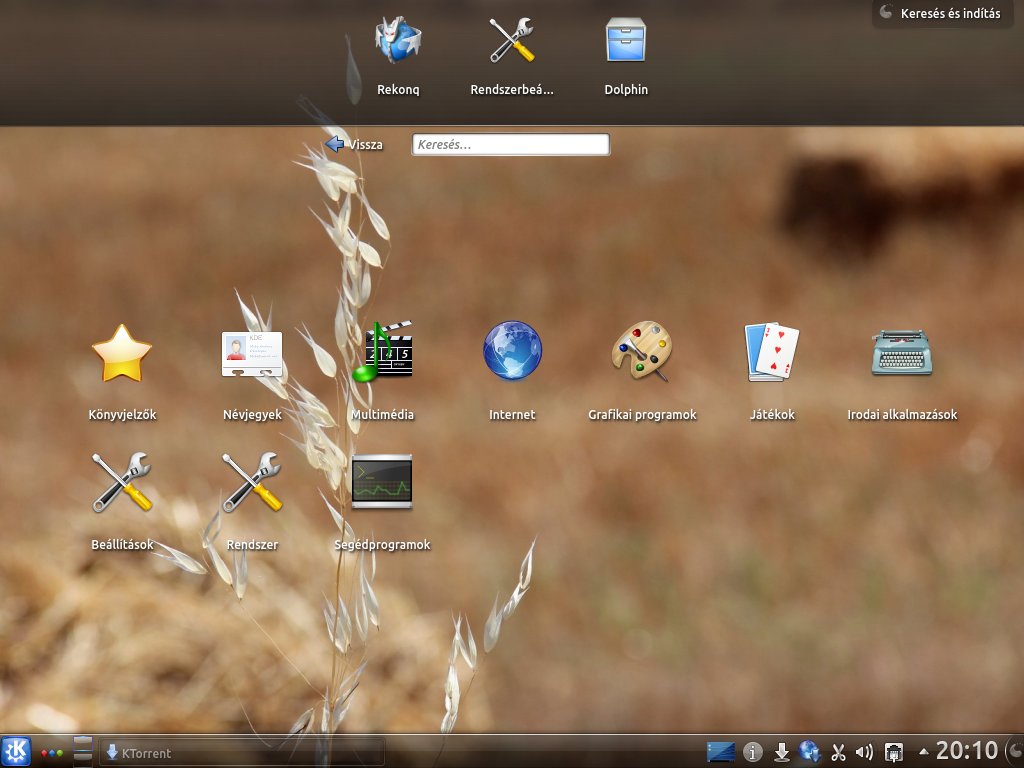Open the Dolphin file manager
The height and width of the screenshot is (768, 1024).
coord(626,57)
